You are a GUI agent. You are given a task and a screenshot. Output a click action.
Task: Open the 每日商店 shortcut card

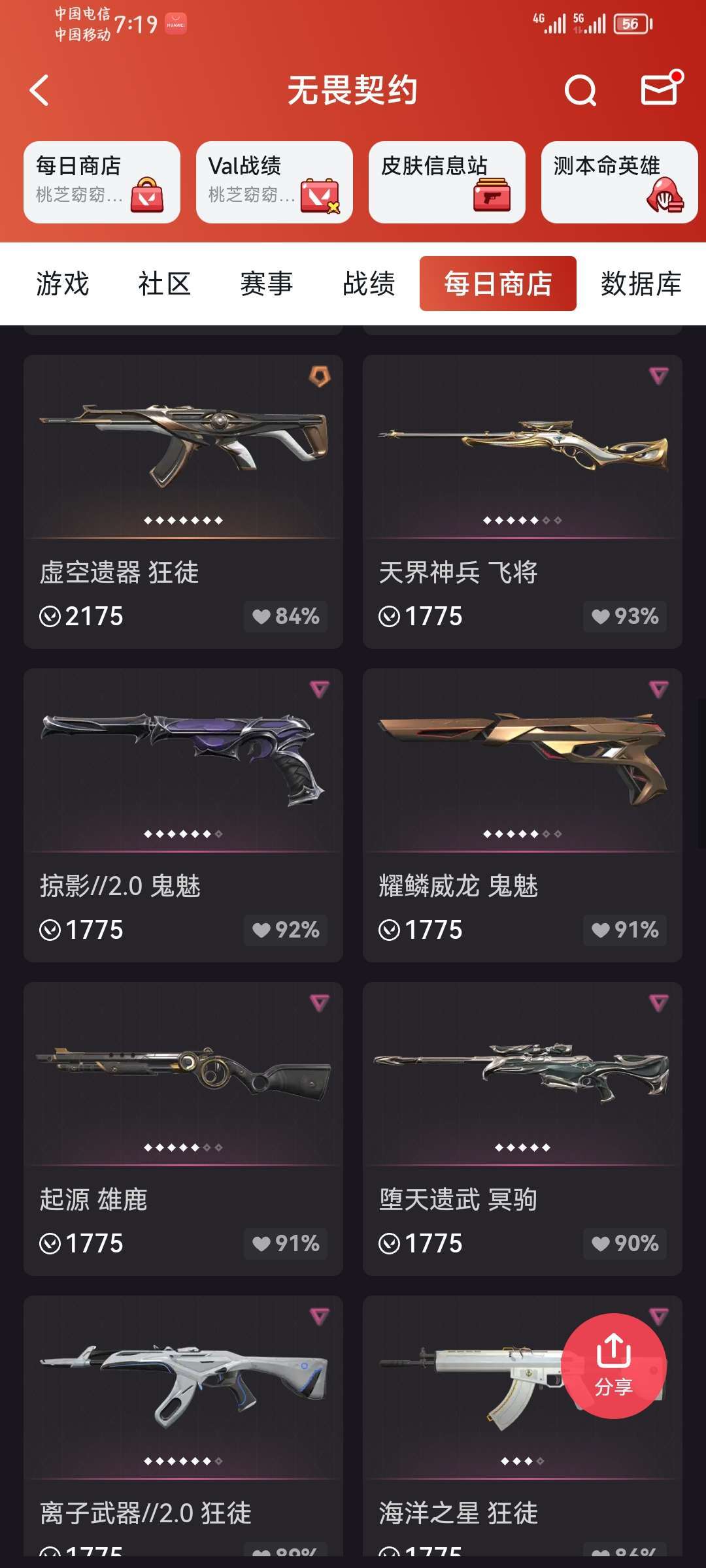click(102, 182)
